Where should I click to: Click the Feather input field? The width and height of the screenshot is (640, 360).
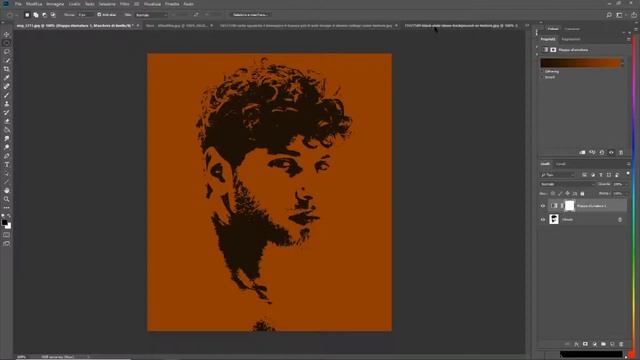coord(85,15)
